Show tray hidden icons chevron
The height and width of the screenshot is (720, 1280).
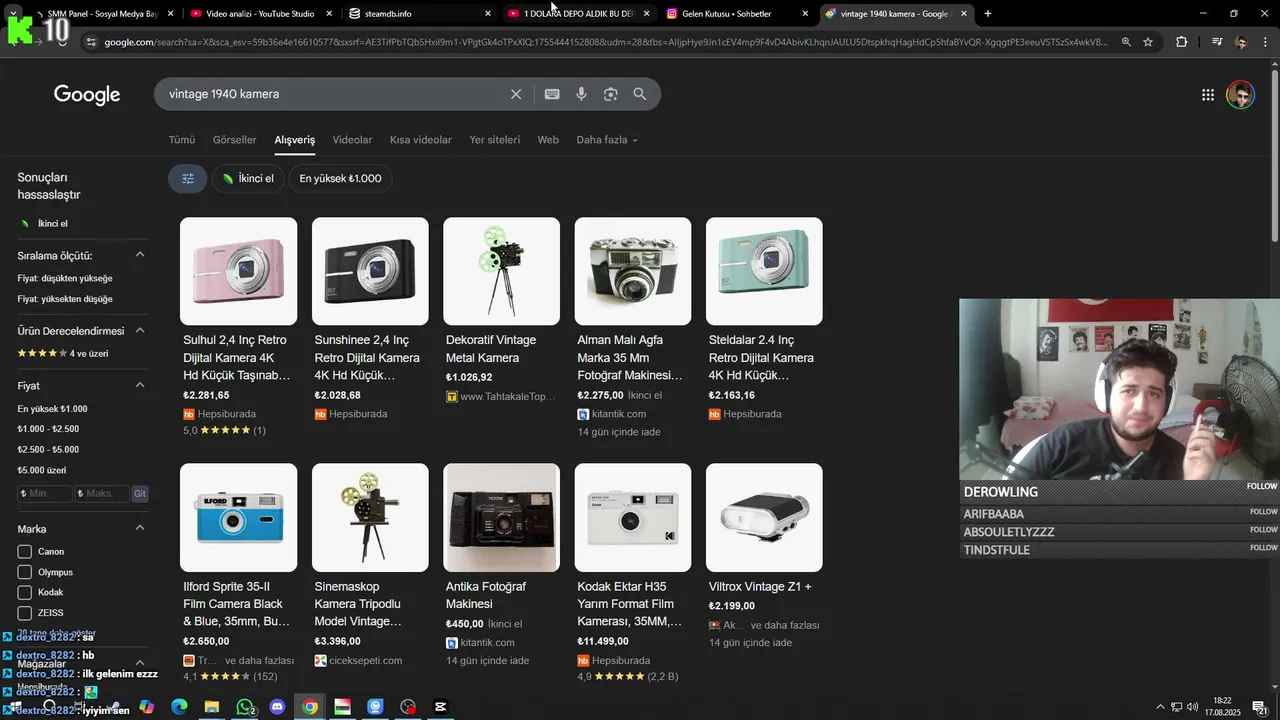coord(1160,707)
